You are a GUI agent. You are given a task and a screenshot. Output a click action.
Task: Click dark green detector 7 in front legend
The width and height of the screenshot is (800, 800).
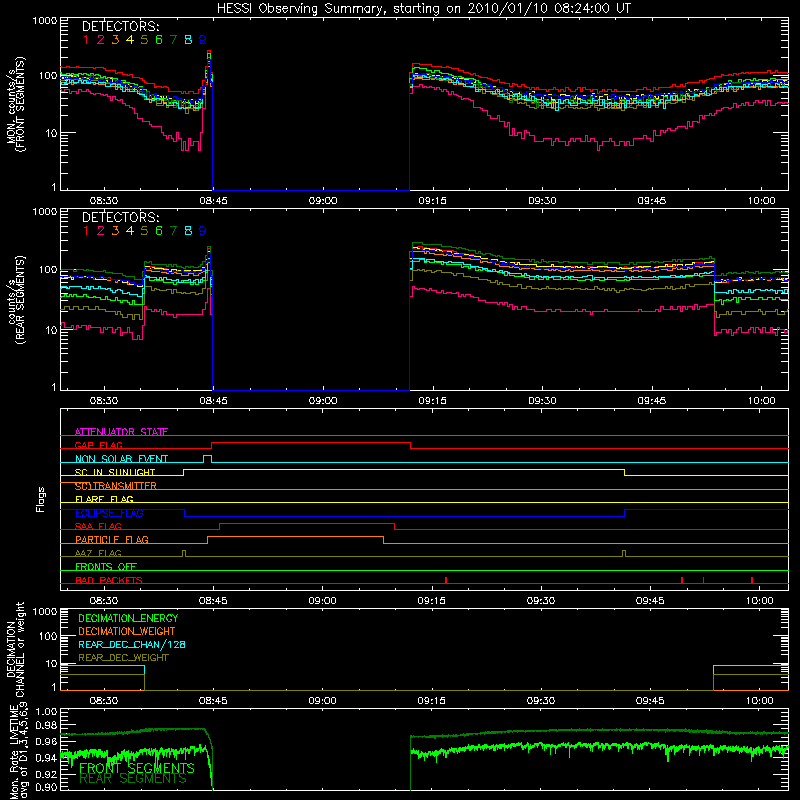coord(173,40)
